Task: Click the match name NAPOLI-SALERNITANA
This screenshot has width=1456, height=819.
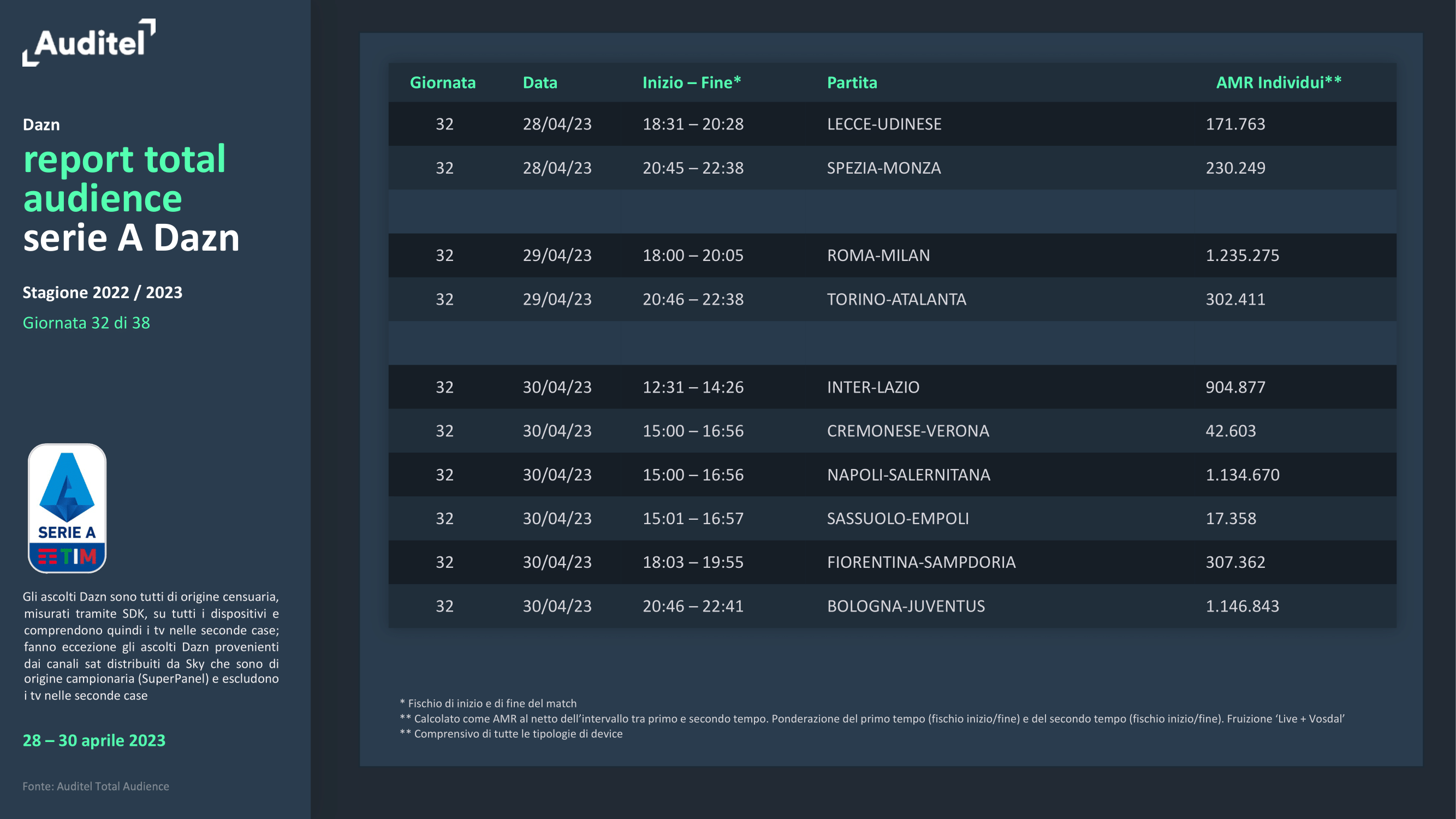Action: (x=908, y=475)
